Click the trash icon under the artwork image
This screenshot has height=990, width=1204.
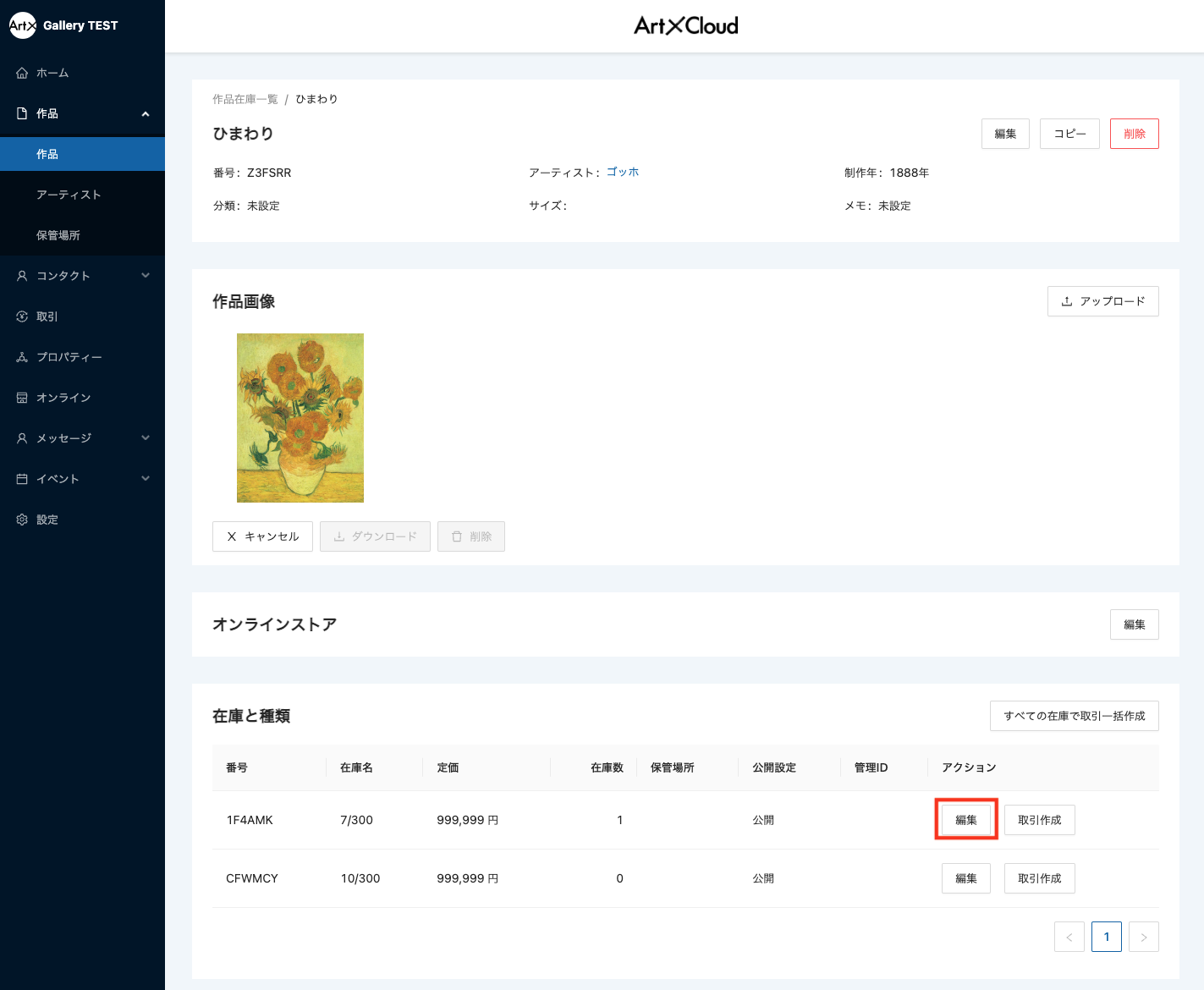(x=457, y=536)
